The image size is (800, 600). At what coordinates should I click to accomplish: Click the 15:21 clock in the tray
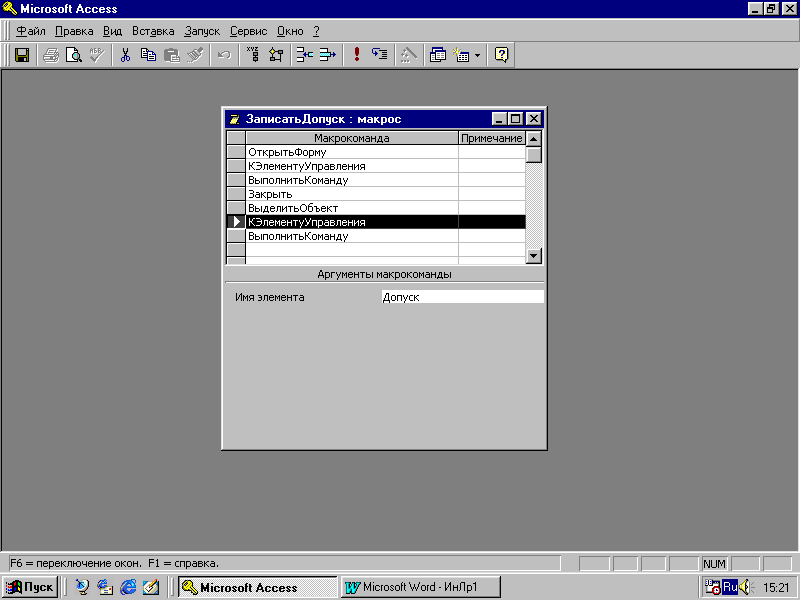tap(776, 587)
